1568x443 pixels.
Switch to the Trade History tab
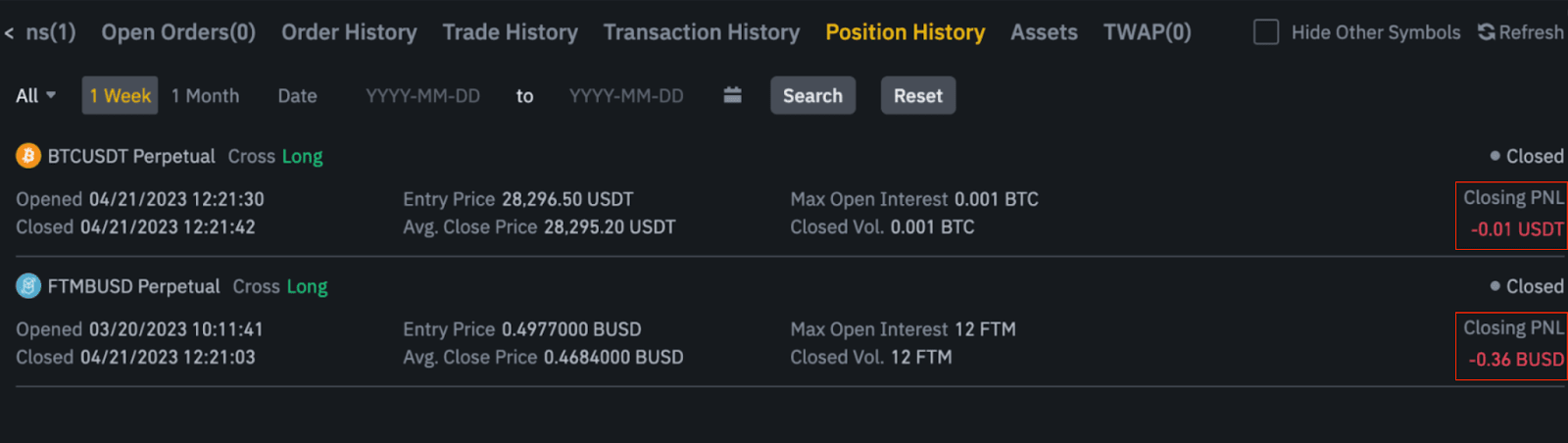coord(510,32)
